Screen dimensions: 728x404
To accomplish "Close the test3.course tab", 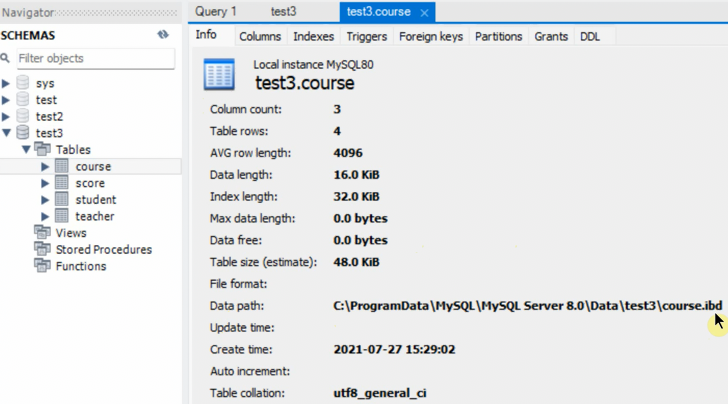I will pyautogui.click(x=424, y=13).
